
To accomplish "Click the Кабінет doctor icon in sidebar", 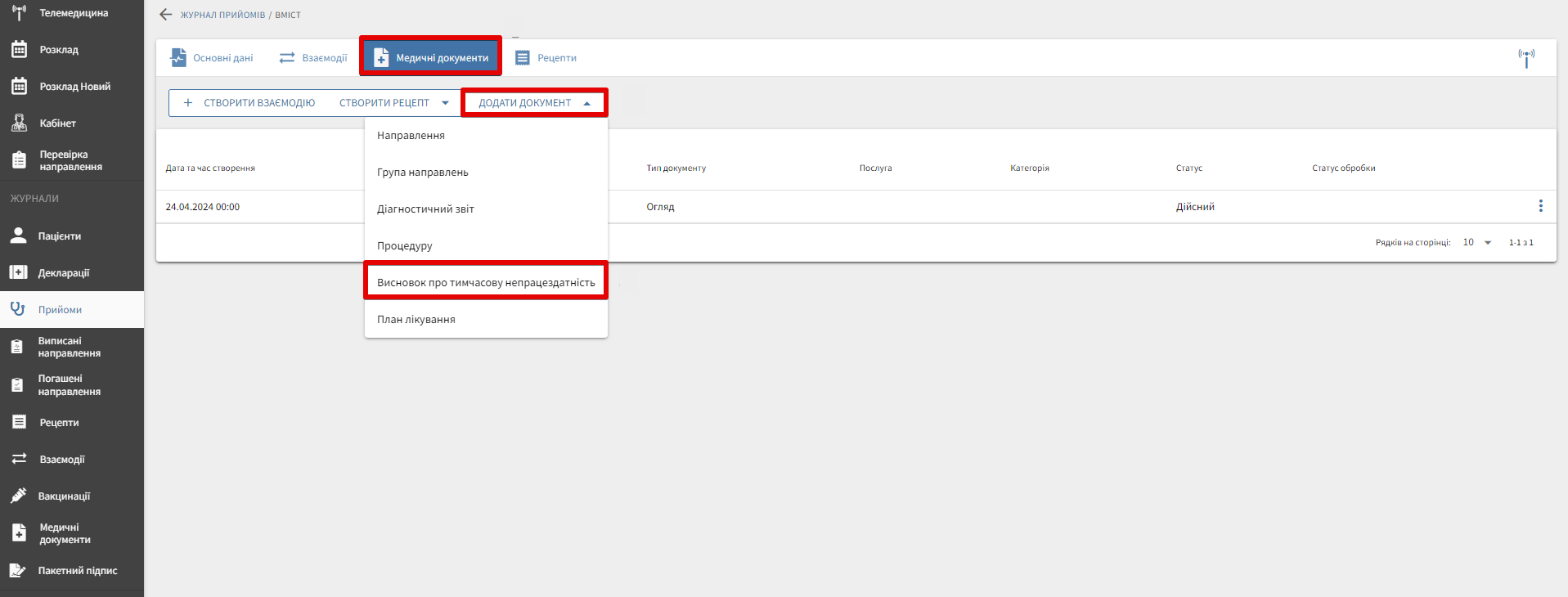I will [19, 123].
